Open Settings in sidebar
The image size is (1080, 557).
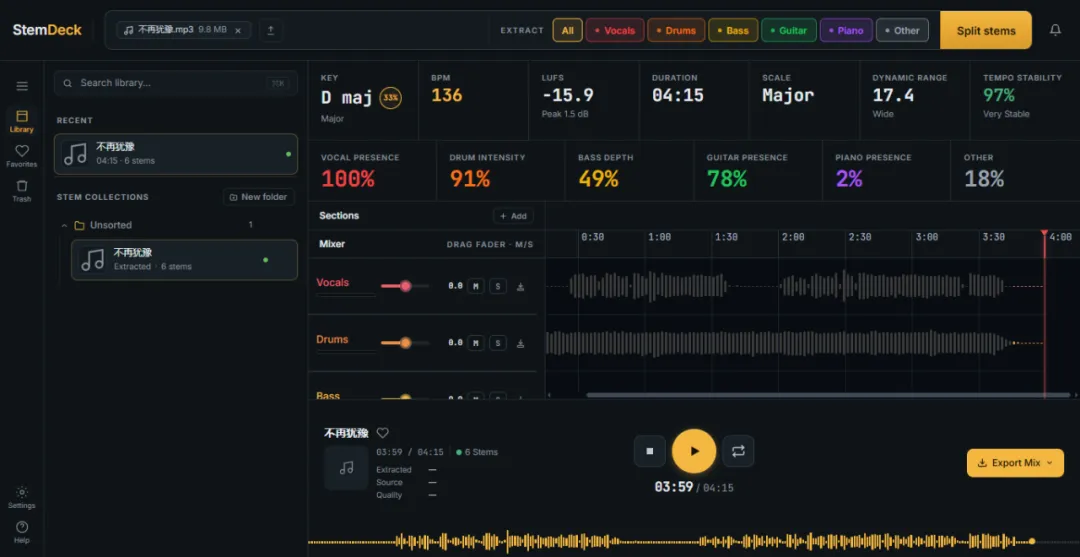22,497
